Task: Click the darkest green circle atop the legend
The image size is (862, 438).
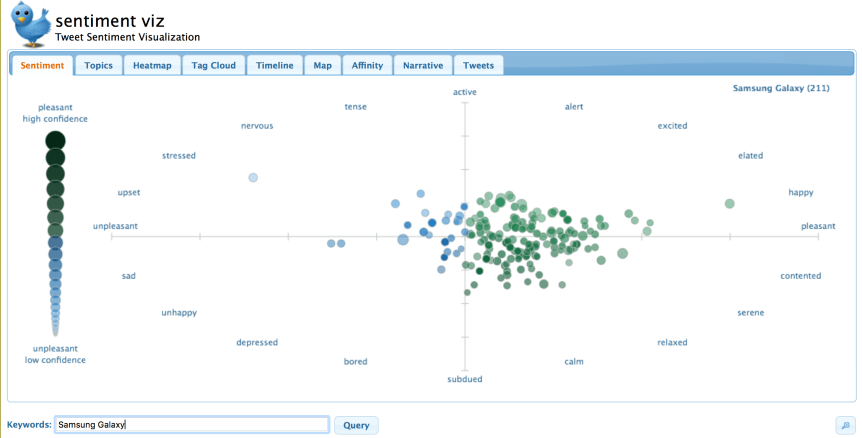Action: pyautogui.click(x=55, y=140)
